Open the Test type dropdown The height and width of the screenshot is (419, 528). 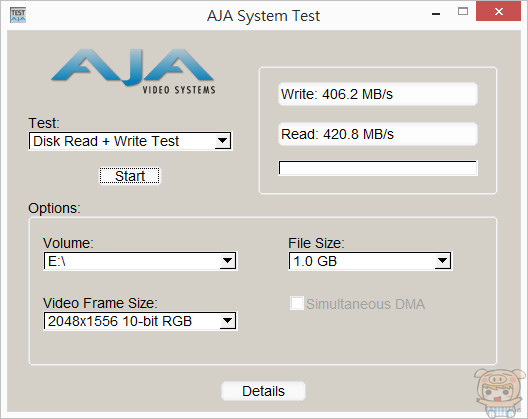coord(130,141)
